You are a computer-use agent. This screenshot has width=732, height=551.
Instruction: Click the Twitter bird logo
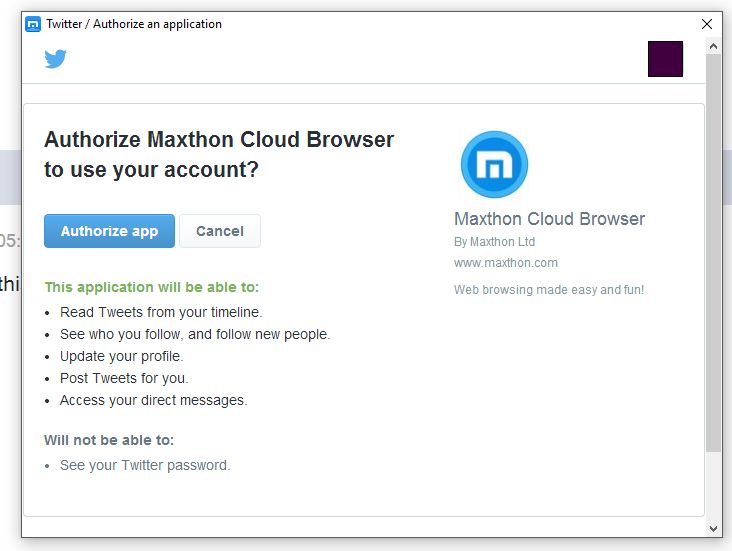coord(56,59)
